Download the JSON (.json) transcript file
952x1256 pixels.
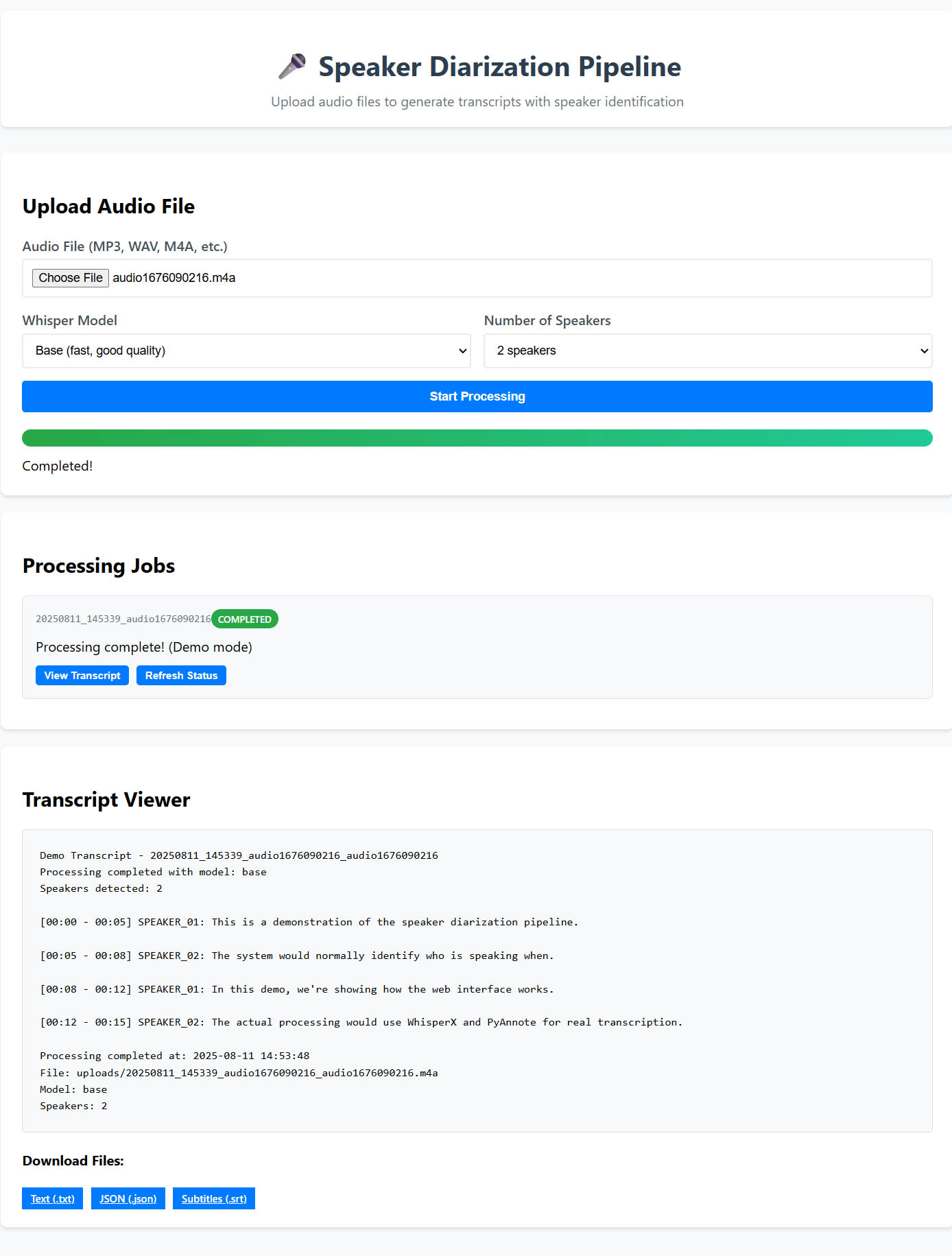click(x=128, y=1198)
